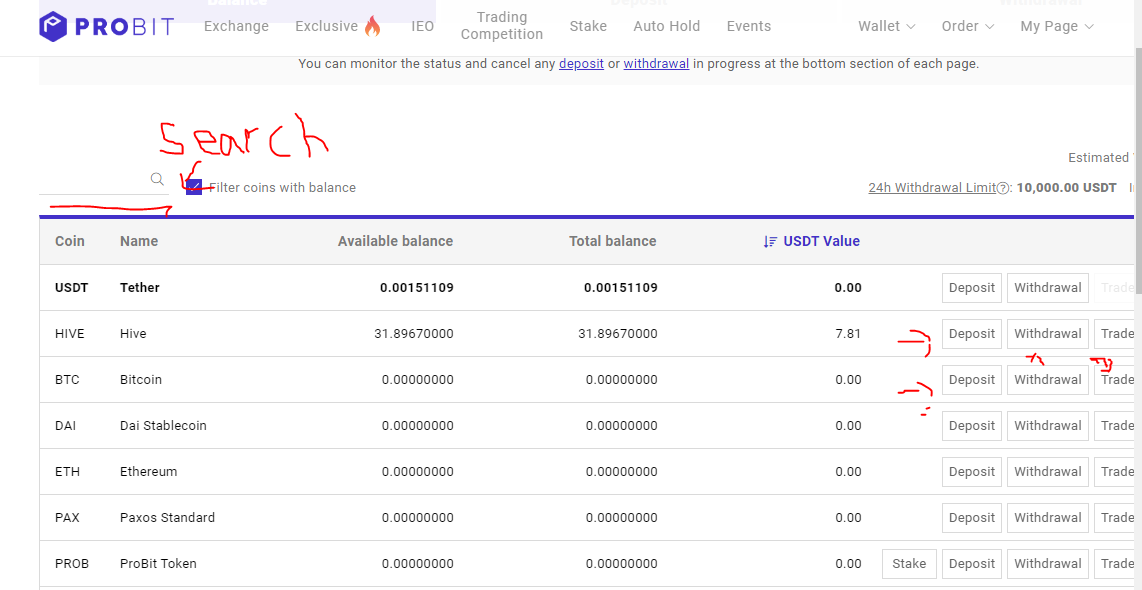Click the ProBit logo
This screenshot has height=590, width=1142.
(x=107, y=26)
